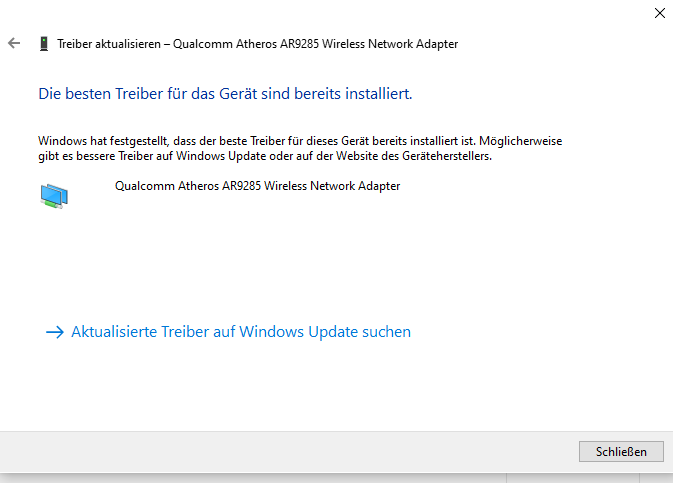This screenshot has width=673, height=483.
Task: Click the arrow icon before 'Aktualisierte Treiber'
Action: (55, 332)
